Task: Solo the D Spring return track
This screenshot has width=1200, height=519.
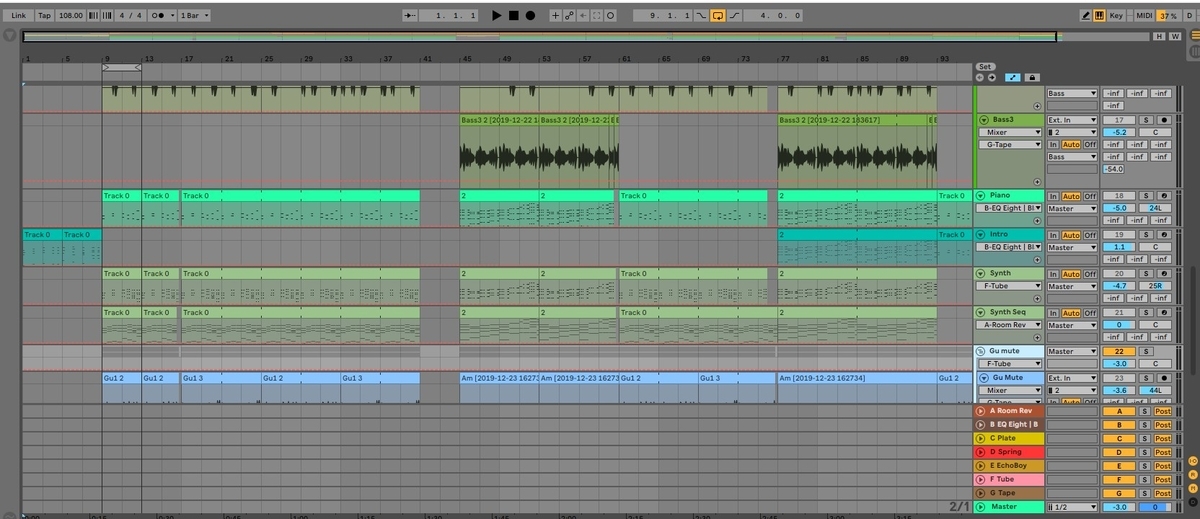Action: (x=1145, y=452)
